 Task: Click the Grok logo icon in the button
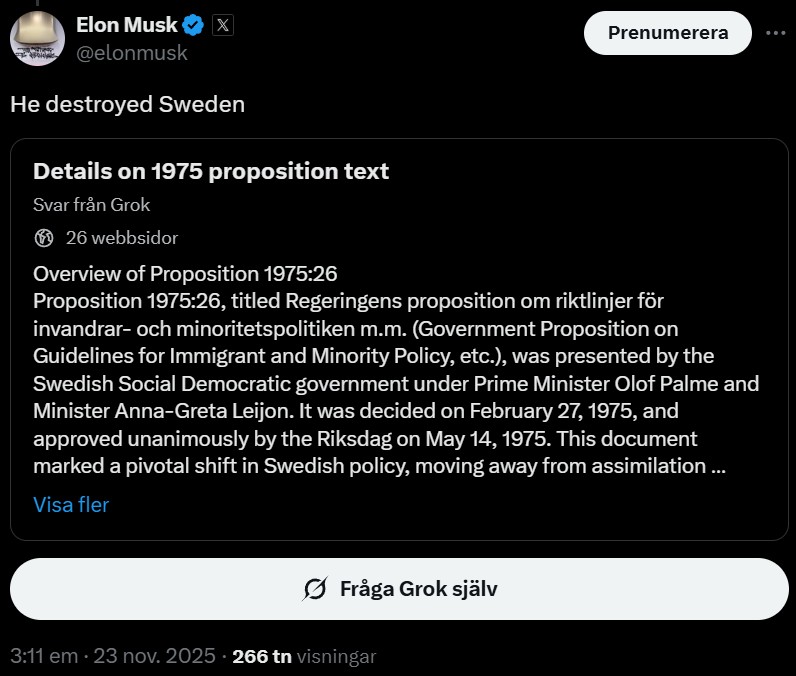tap(314, 589)
